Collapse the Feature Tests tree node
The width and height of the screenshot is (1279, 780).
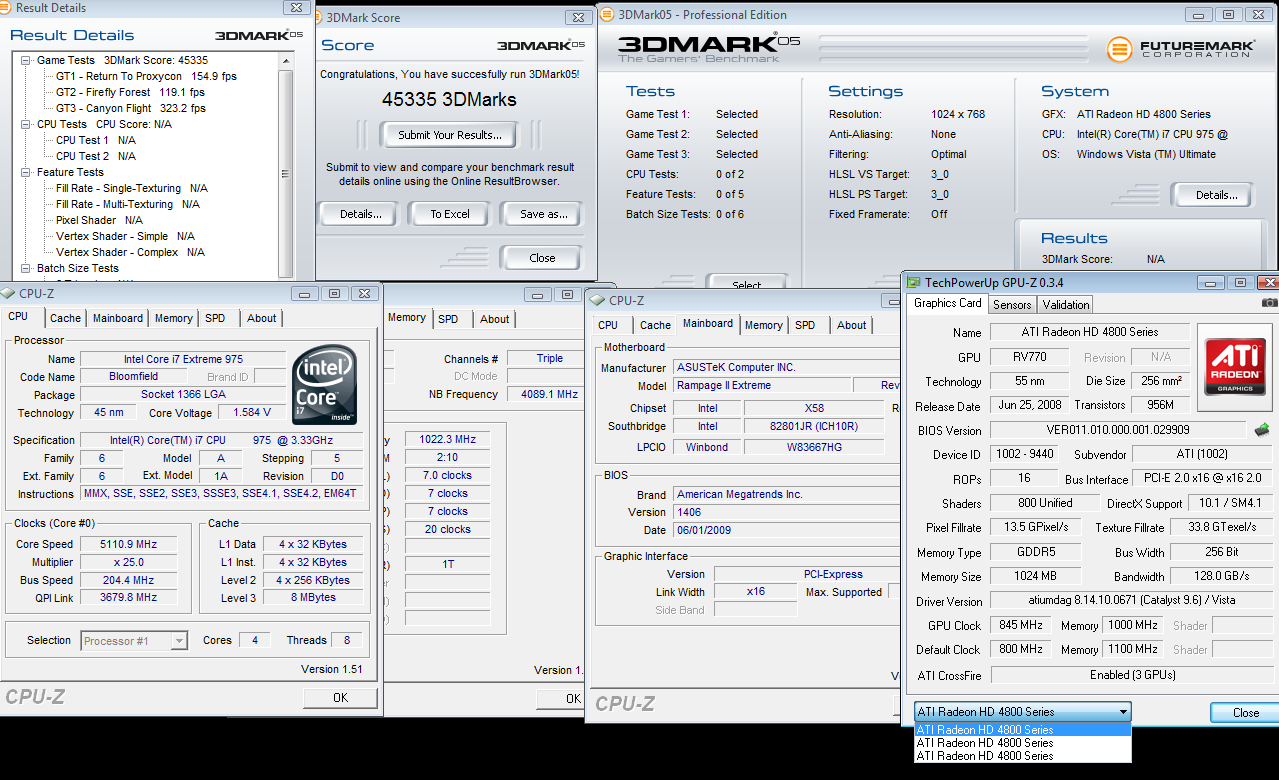coord(25,172)
